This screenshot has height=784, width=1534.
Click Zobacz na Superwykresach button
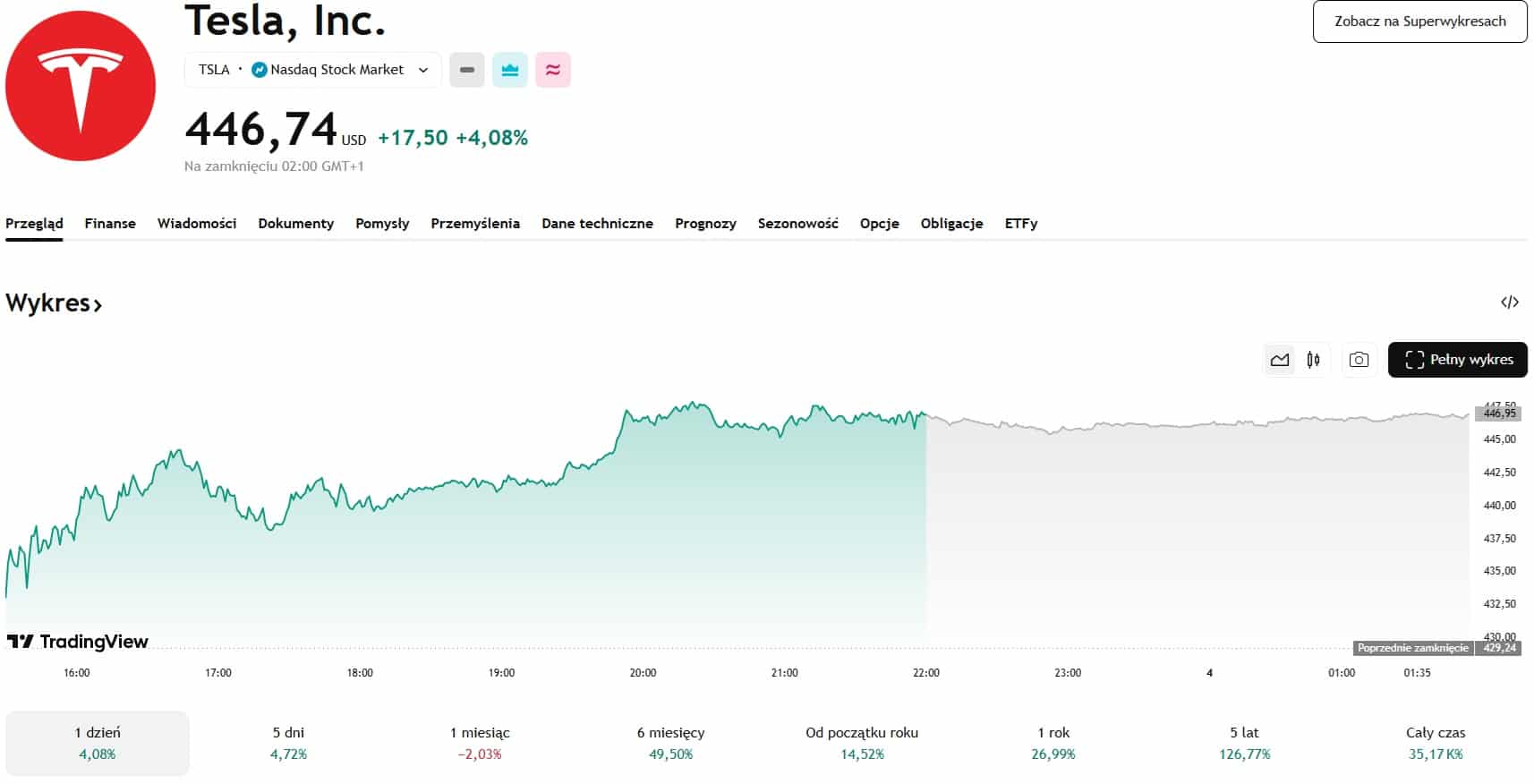click(x=1419, y=21)
